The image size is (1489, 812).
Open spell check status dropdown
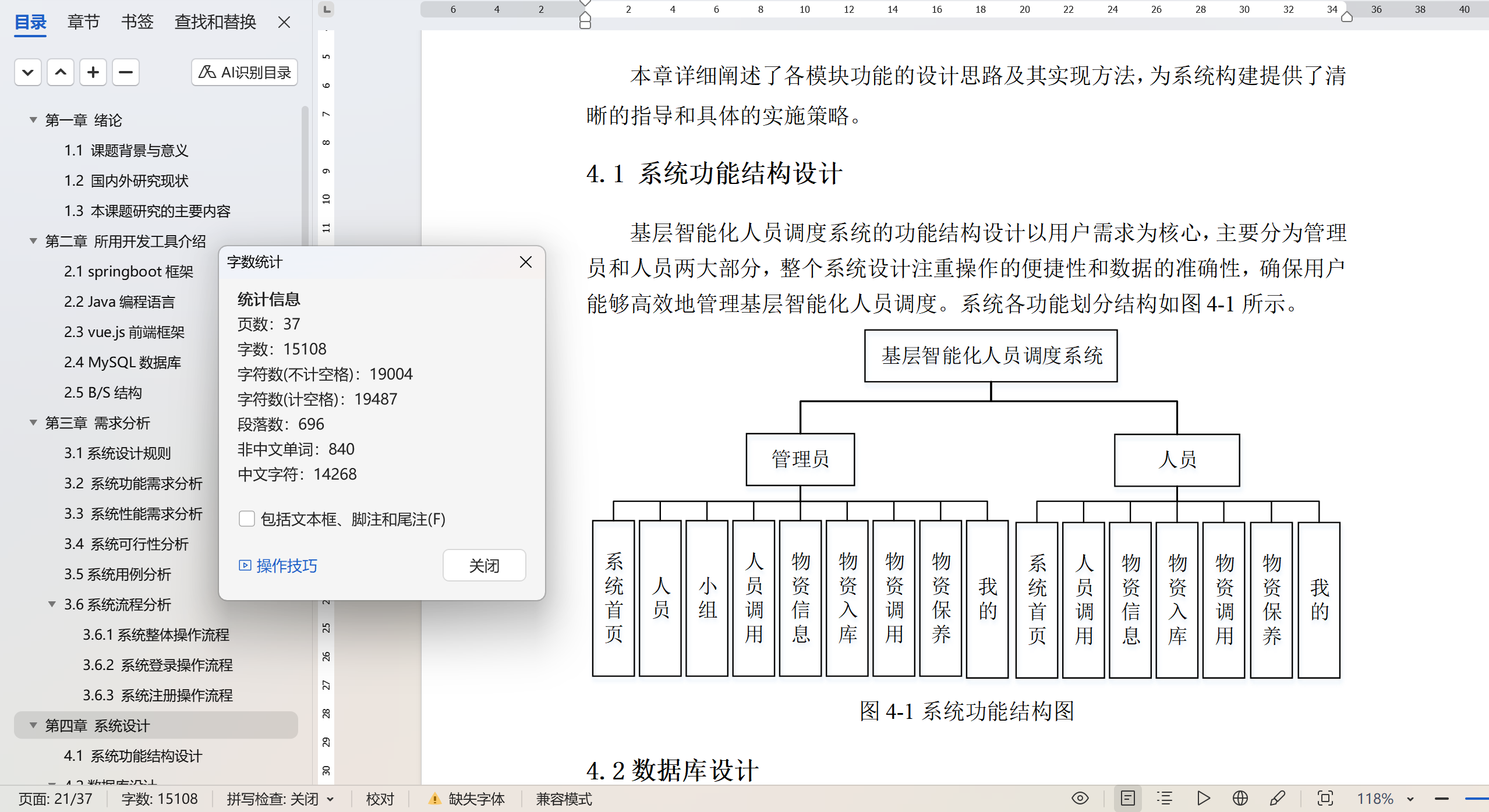pos(330,799)
